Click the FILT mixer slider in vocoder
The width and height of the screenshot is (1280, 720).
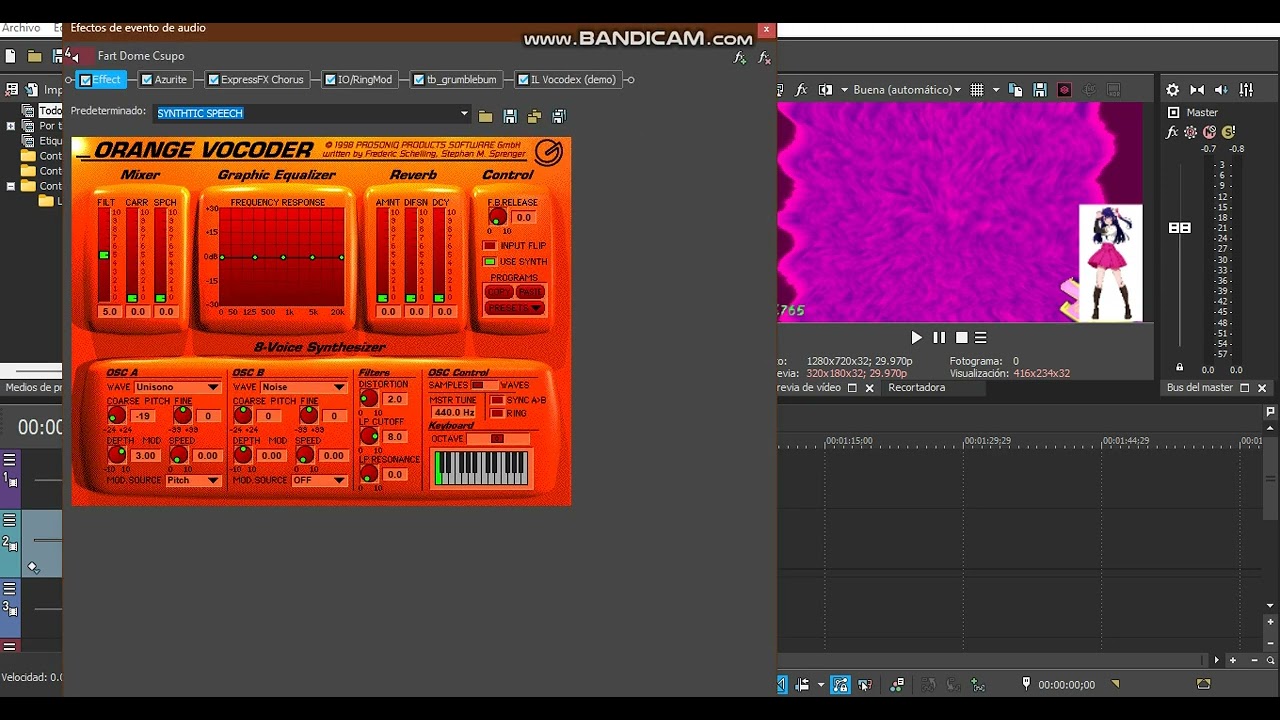[104, 256]
